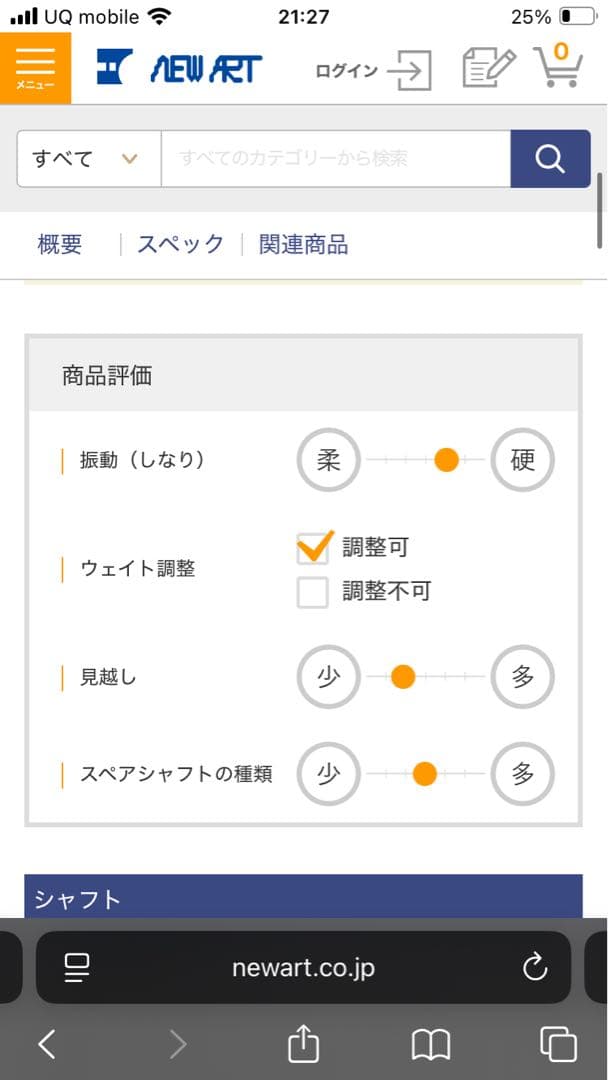Tap the Safari share icon

click(x=303, y=1045)
